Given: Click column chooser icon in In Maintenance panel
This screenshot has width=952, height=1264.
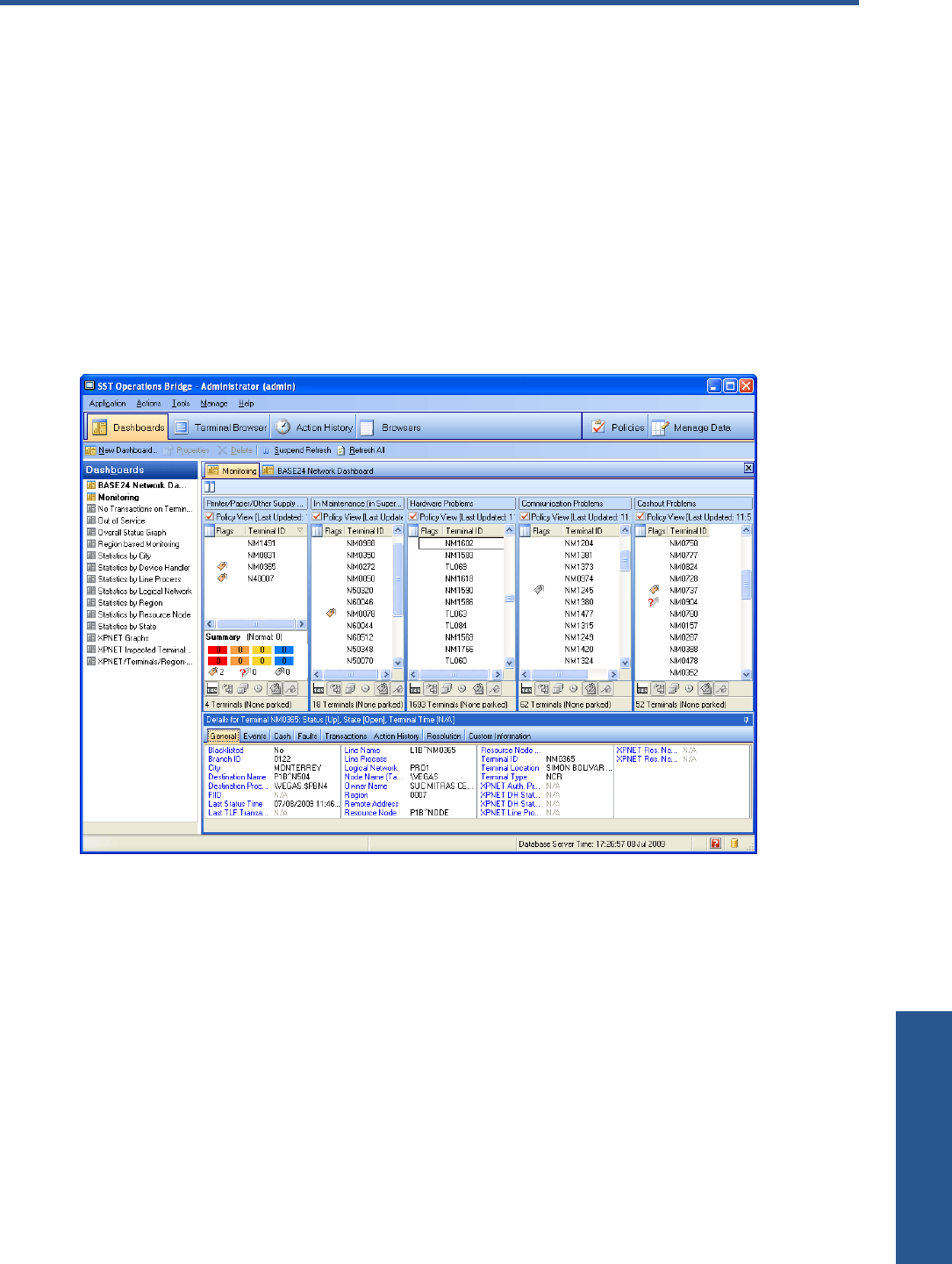Looking at the screenshot, I should 318,531.
